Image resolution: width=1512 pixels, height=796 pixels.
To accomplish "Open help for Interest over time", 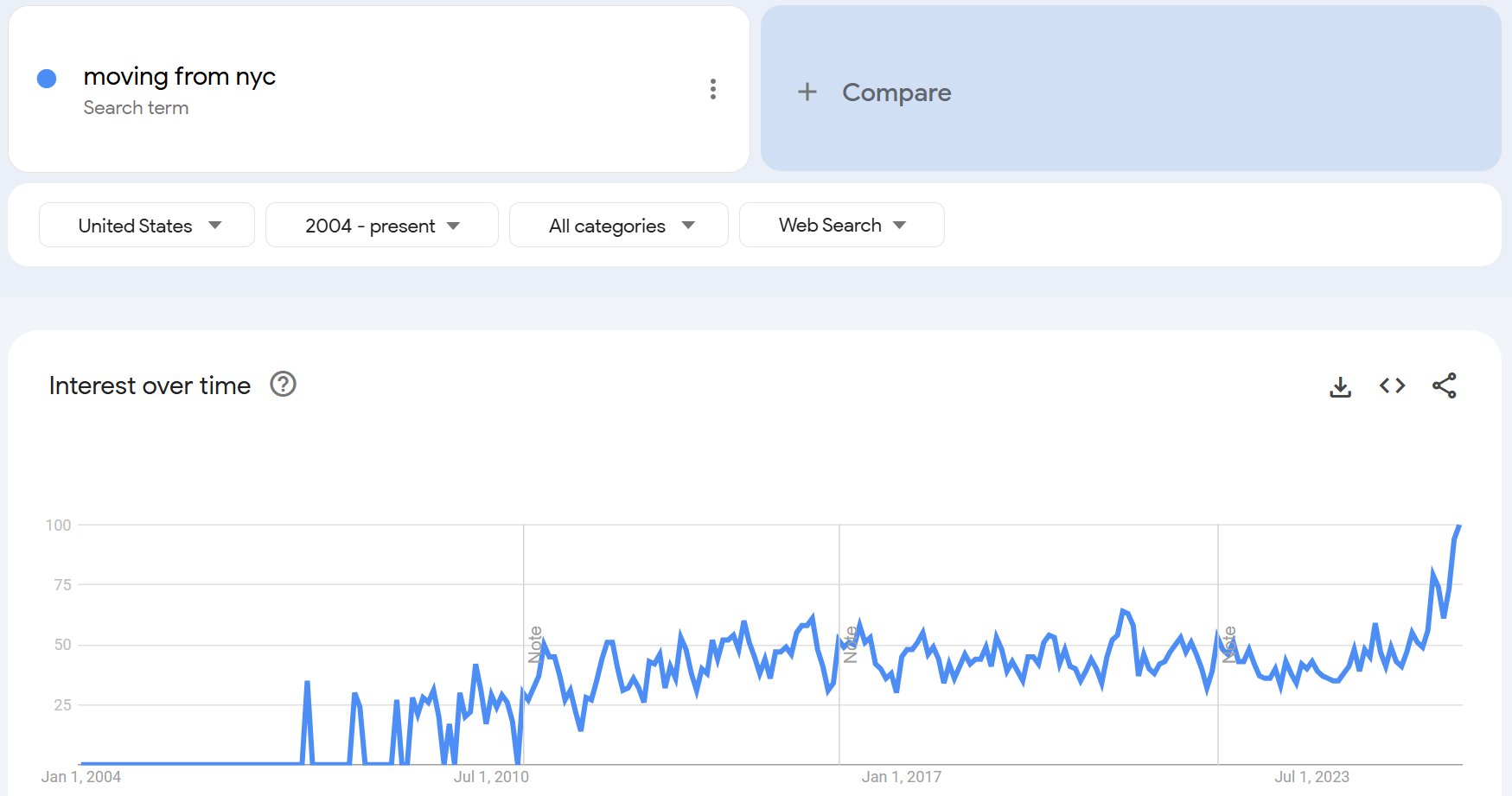I will [283, 384].
